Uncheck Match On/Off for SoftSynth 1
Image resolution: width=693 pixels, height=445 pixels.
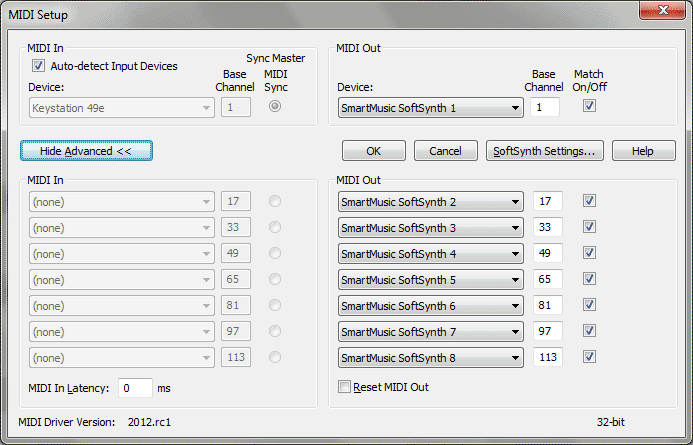click(589, 106)
